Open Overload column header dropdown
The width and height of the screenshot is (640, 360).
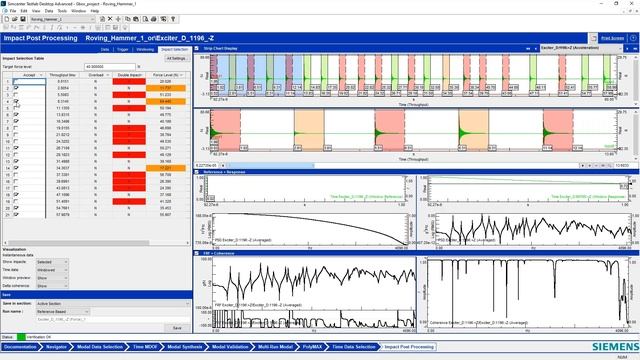pyautogui.click(x=108, y=75)
